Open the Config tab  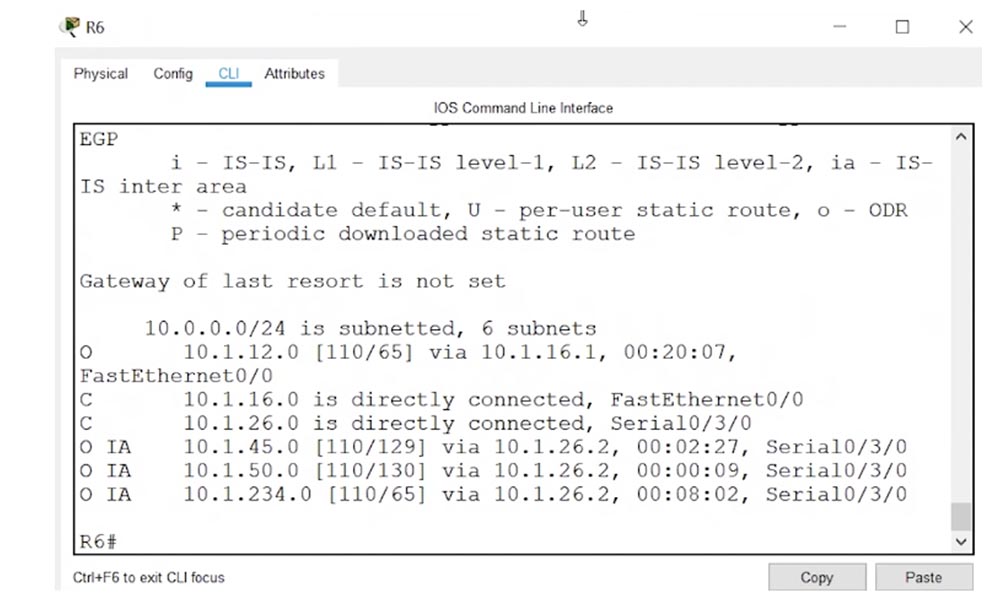pos(172,73)
